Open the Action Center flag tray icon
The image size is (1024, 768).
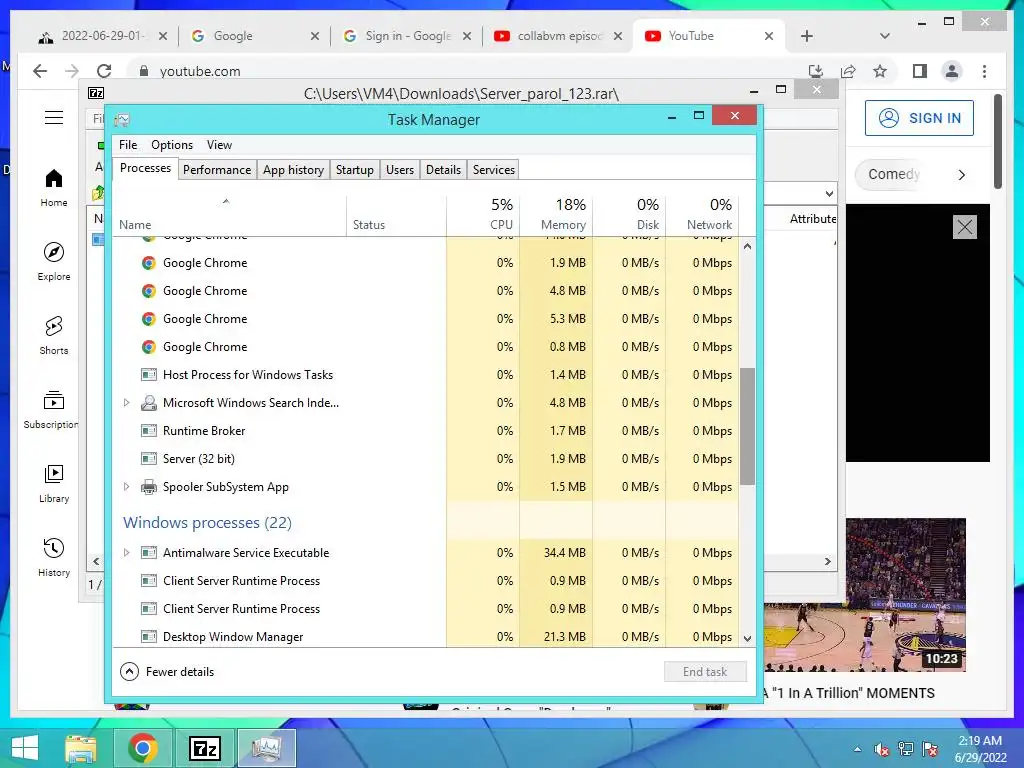pos(930,750)
